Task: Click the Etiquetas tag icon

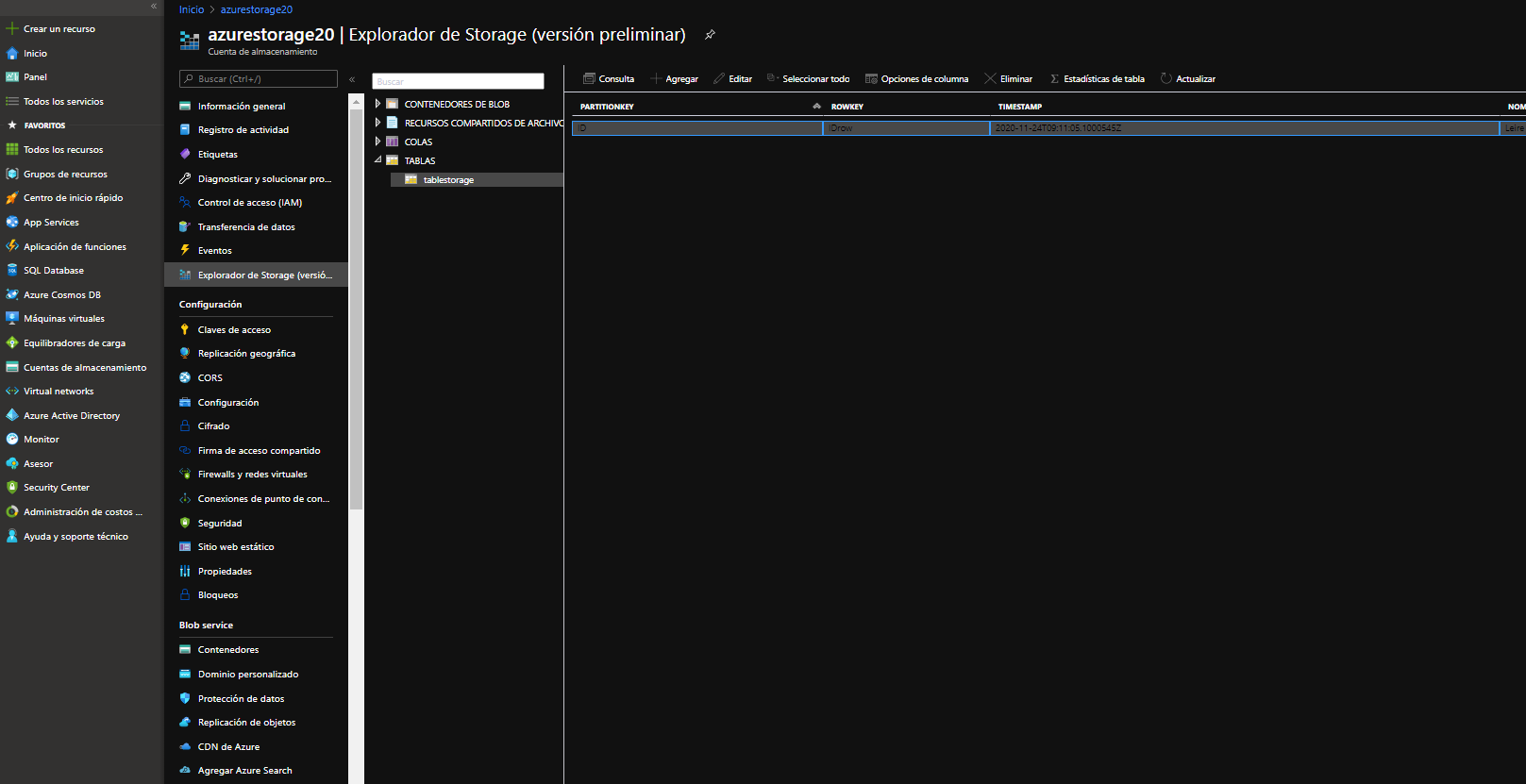Action: point(185,155)
